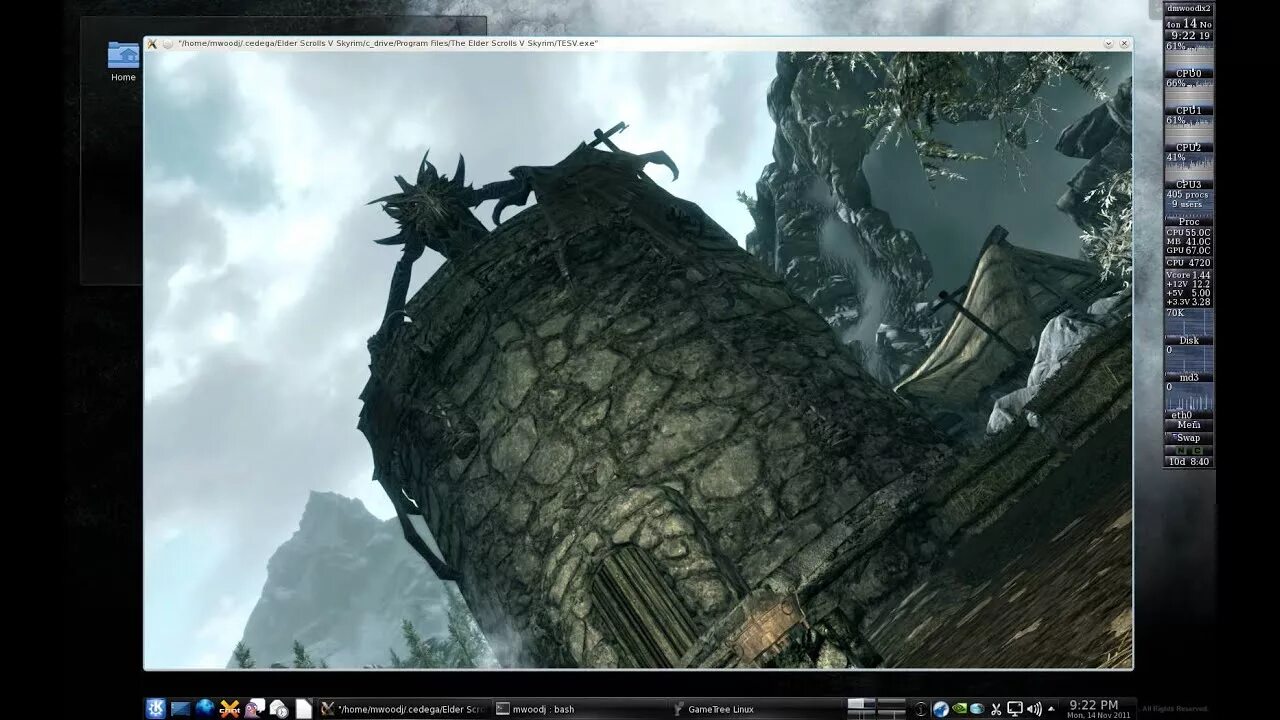The height and width of the screenshot is (720, 1280).
Task: Click the CPU3 label in gkrellm
Action: tap(1189, 184)
